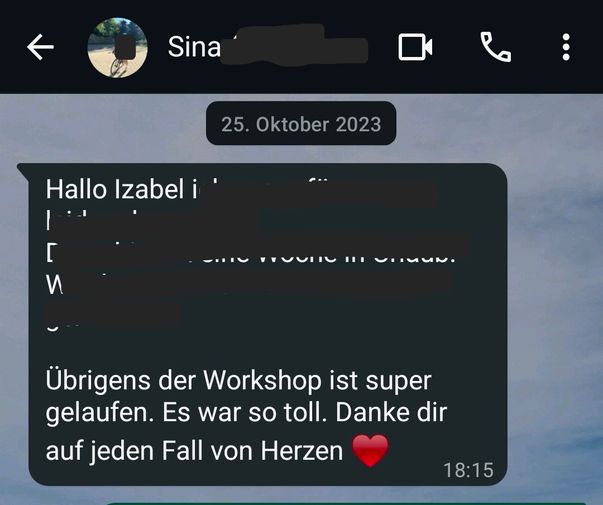This screenshot has width=603, height=505.
Task: Click the blacked-out surname next to Sina
Action: click(294, 45)
